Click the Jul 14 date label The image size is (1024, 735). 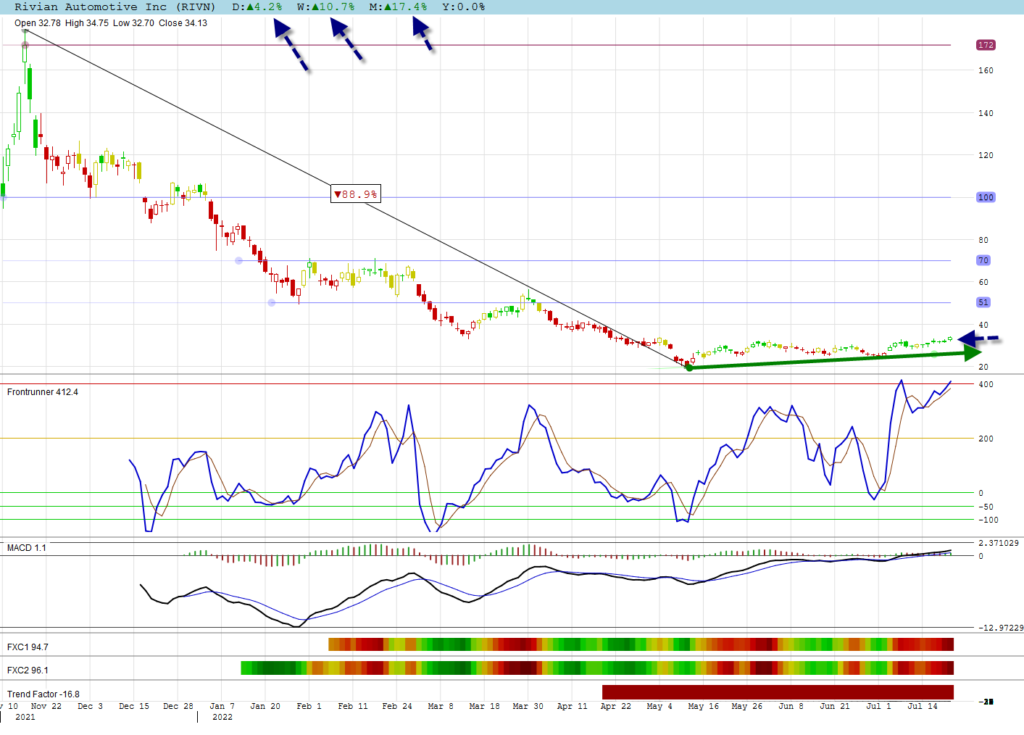tap(922, 706)
